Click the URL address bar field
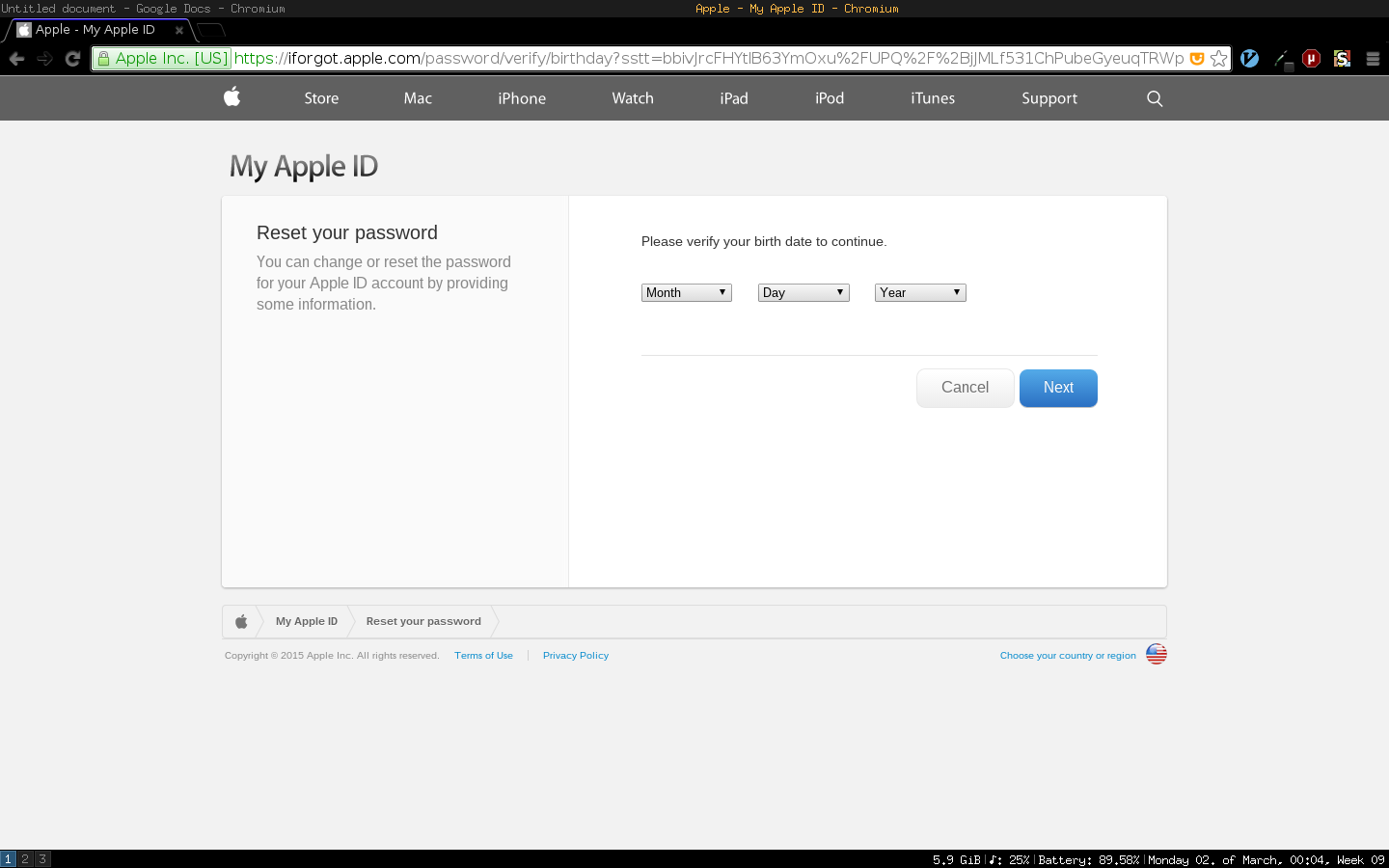The image size is (1389, 868). [661, 59]
